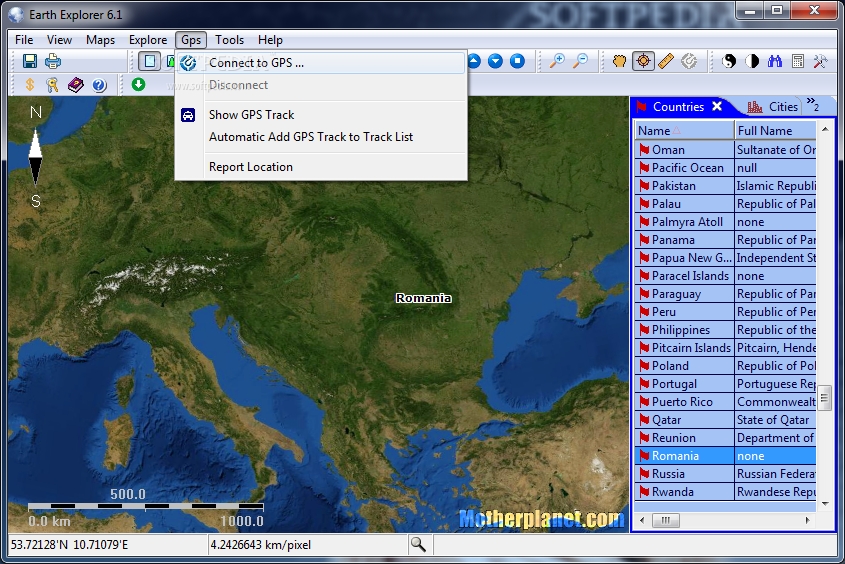Select Rwanda in countries list
Image resolution: width=845 pixels, height=564 pixels.
(x=725, y=492)
